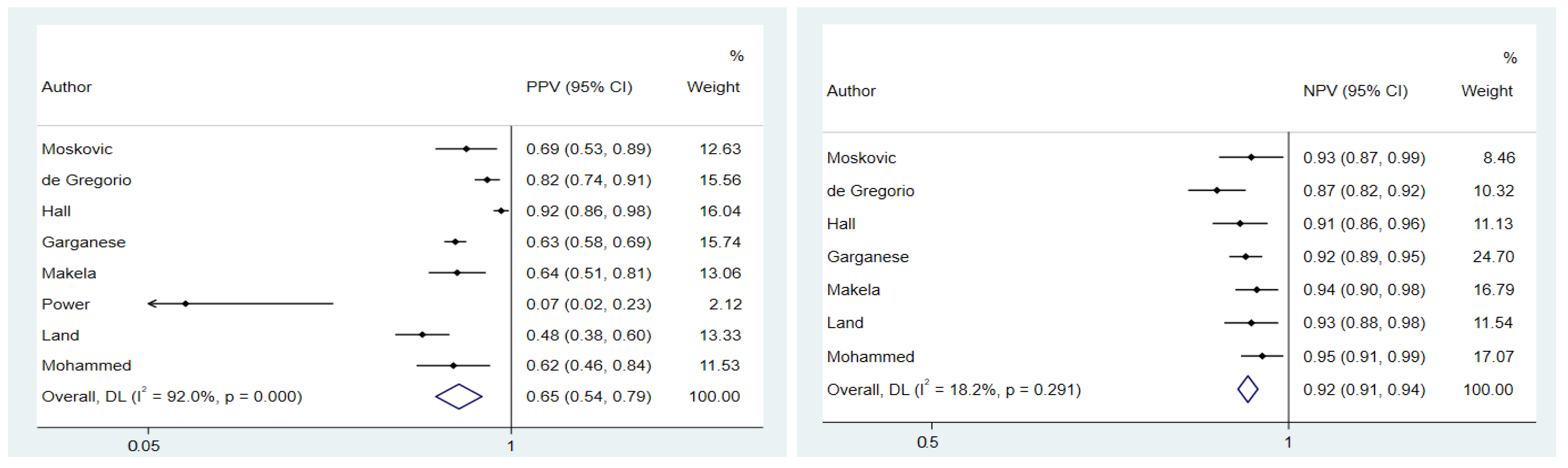Select the Land PPV point marker
The image size is (1568, 468).
coord(423,334)
